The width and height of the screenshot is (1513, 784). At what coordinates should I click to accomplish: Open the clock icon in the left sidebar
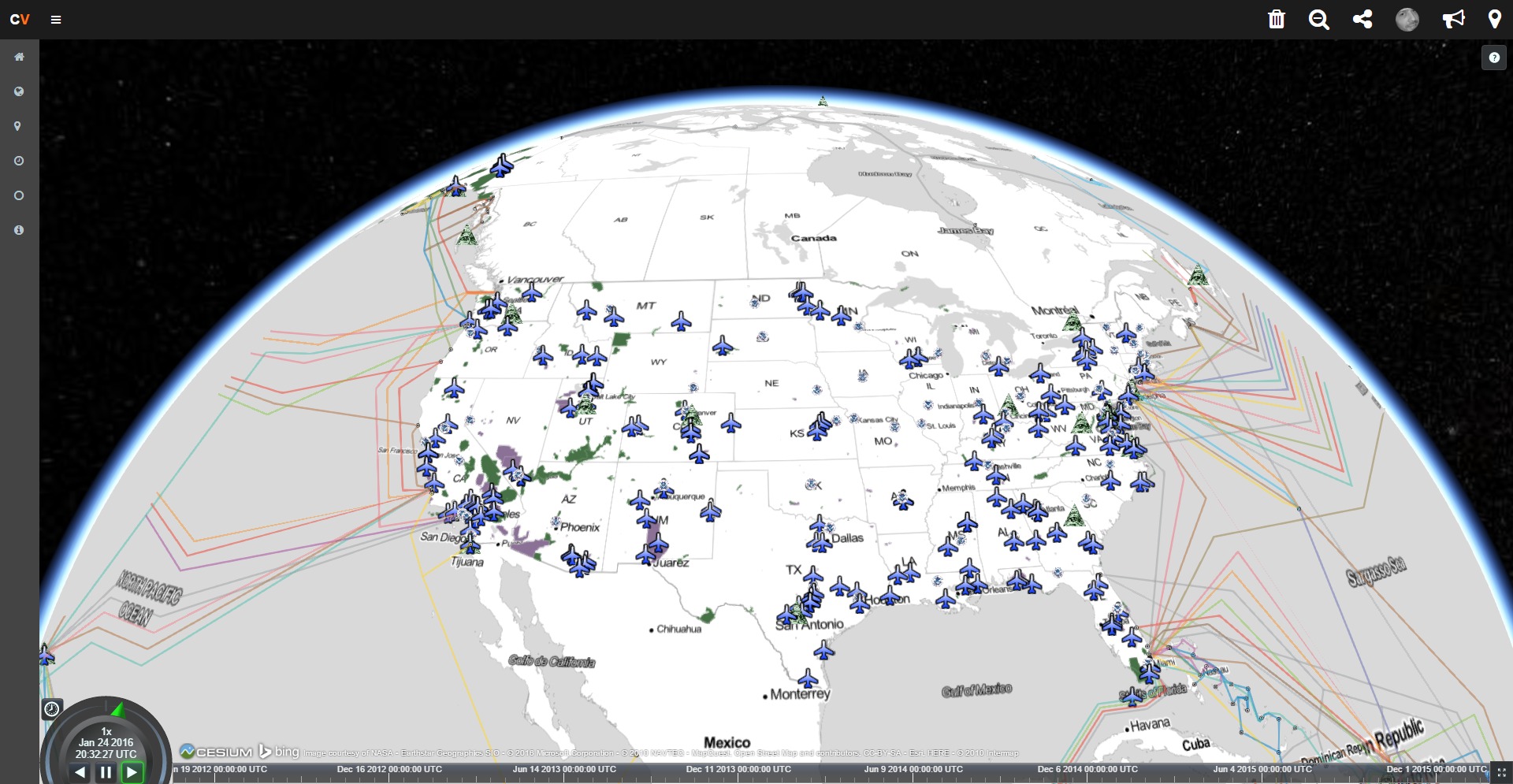coord(19,161)
